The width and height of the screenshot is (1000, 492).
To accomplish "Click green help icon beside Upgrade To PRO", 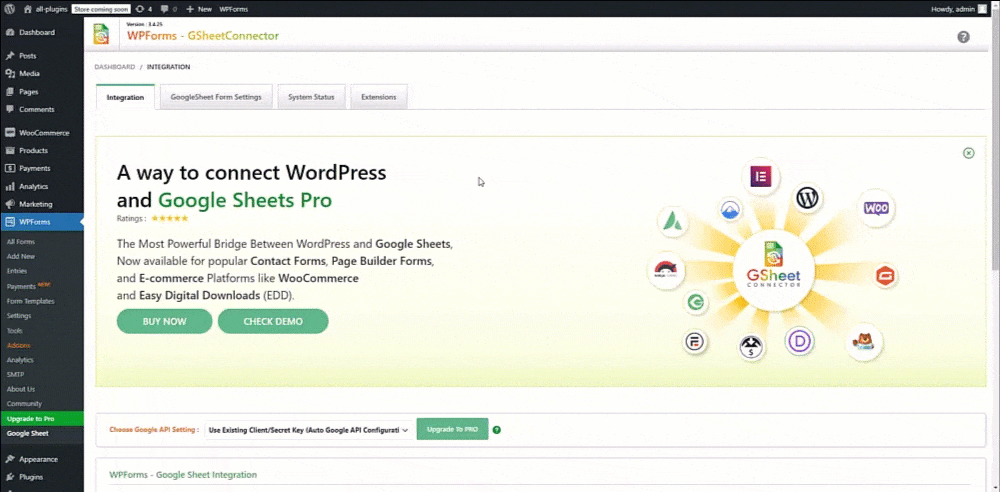I will [x=497, y=430].
